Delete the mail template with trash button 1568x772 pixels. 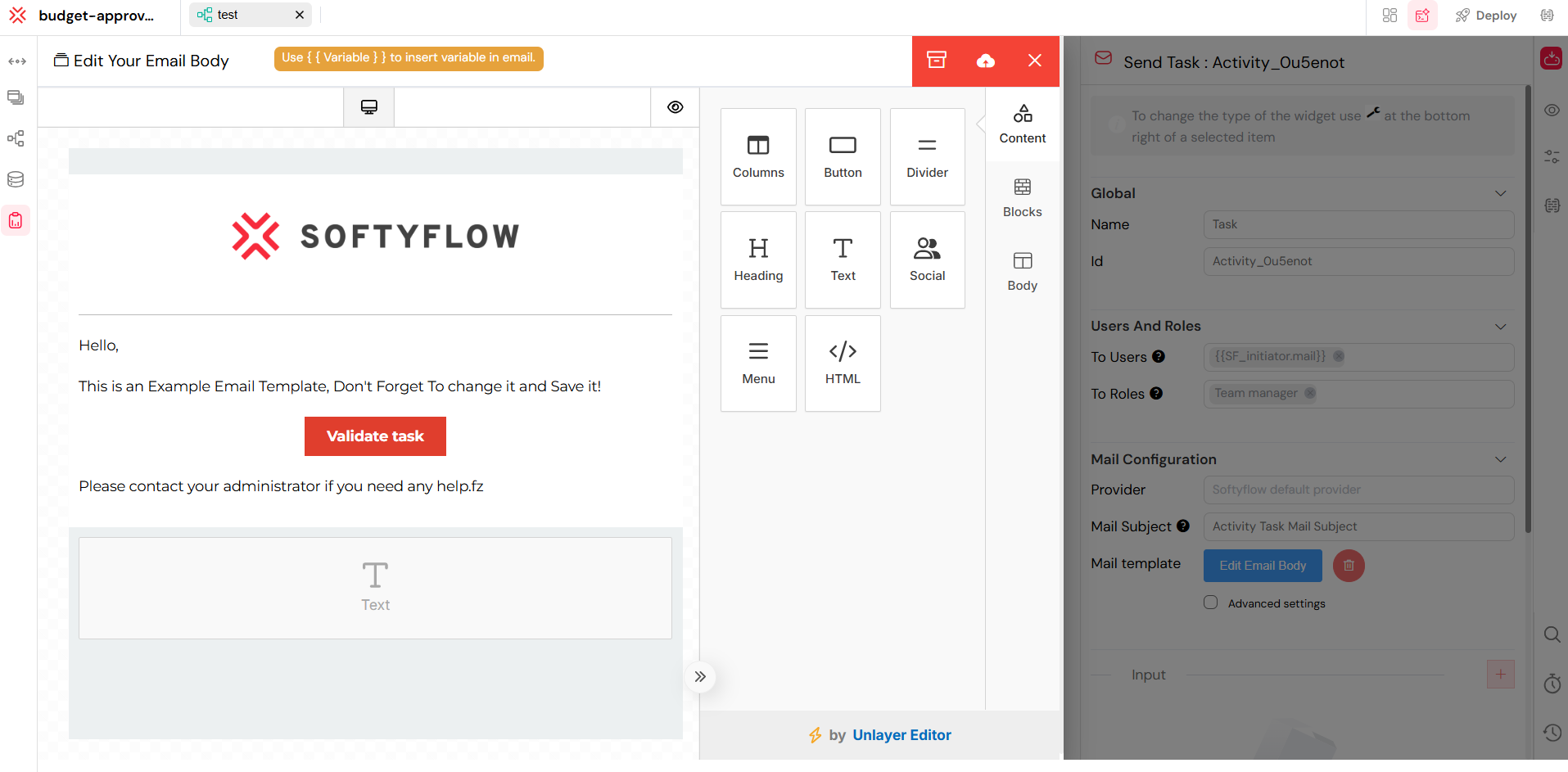[x=1349, y=566]
